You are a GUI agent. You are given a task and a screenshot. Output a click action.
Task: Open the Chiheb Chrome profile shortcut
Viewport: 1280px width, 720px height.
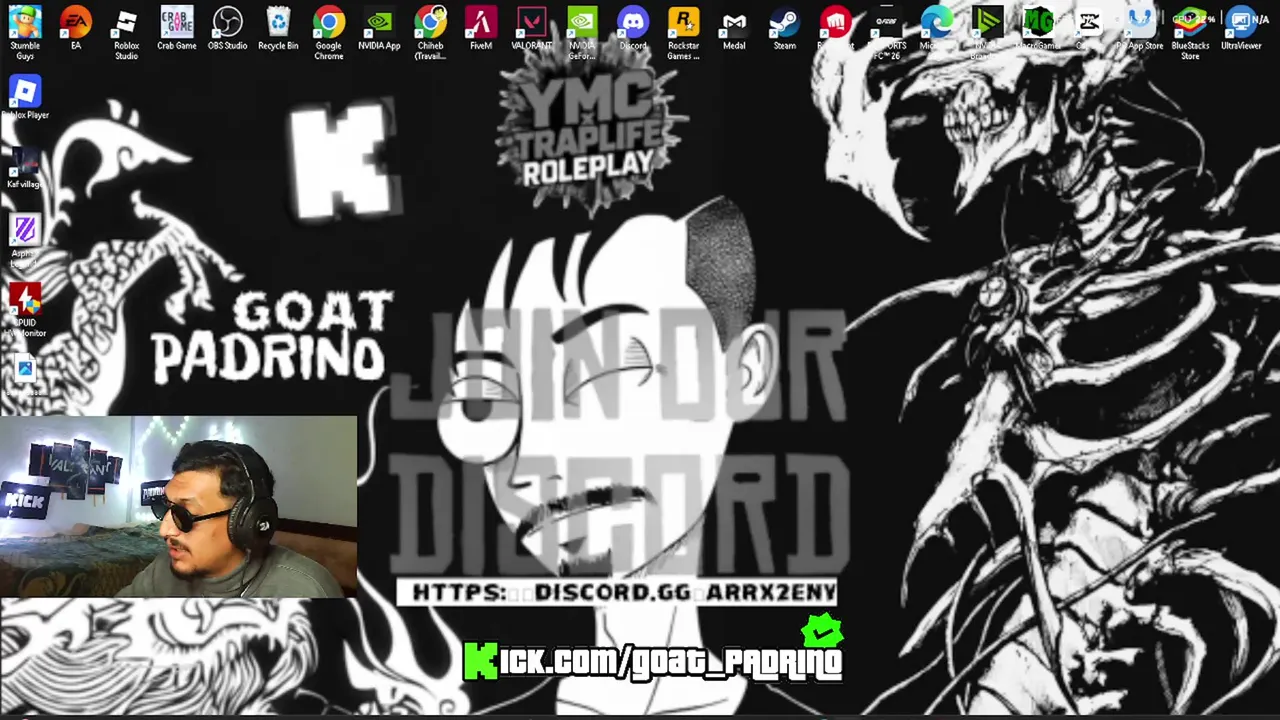tap(430, 32)
